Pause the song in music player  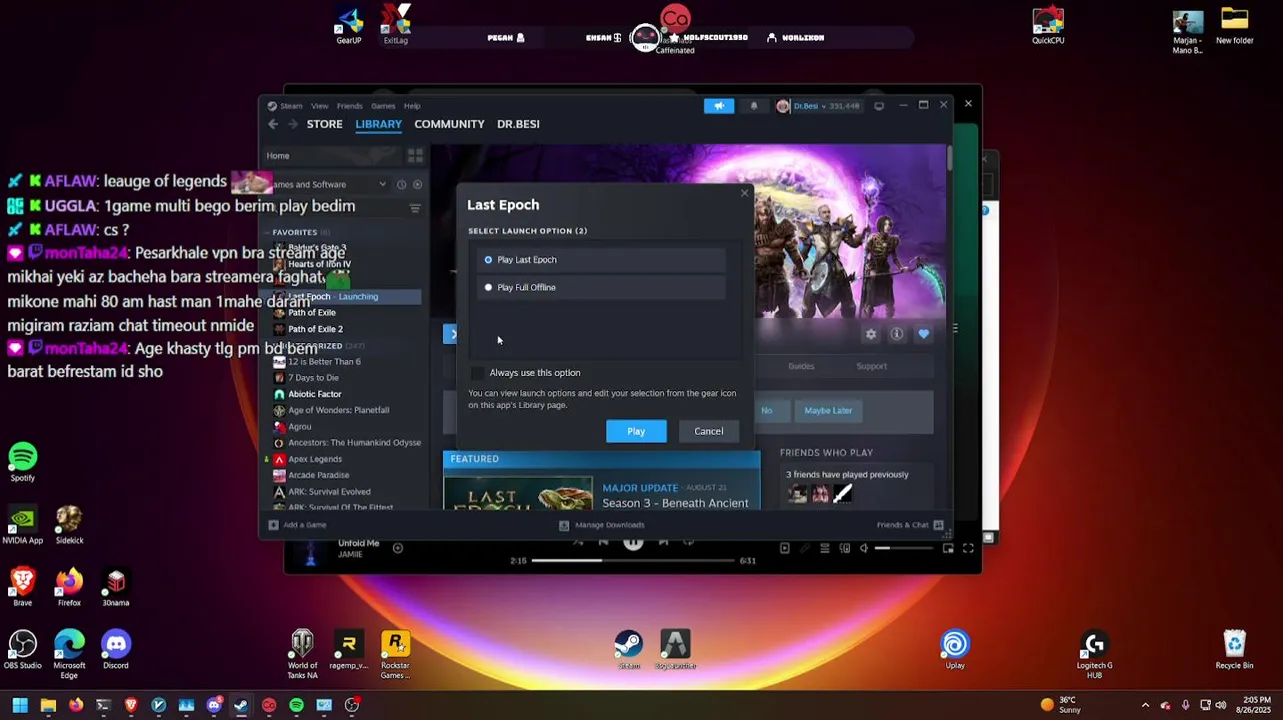coord(633,543)
